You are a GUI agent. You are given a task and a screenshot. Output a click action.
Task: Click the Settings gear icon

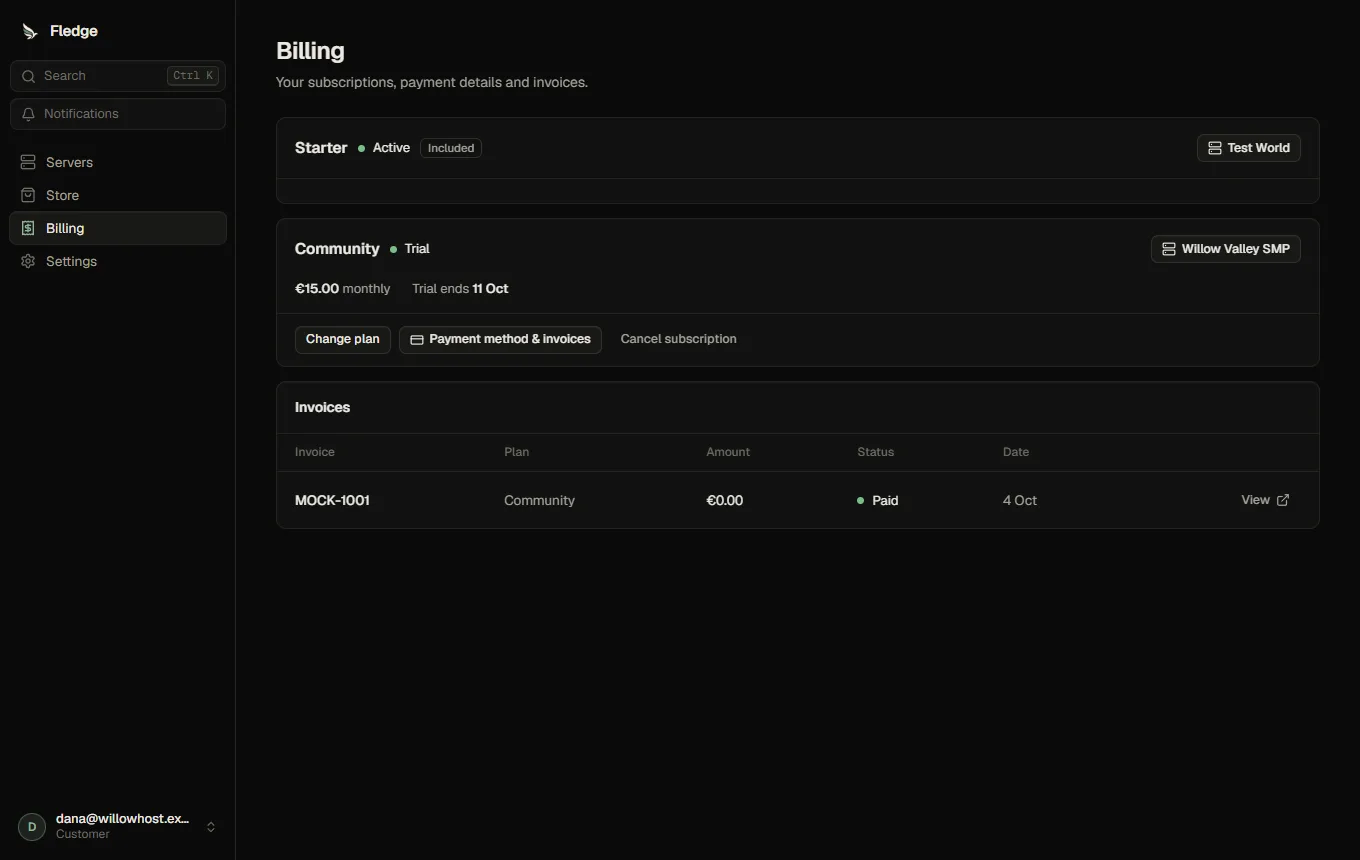click(x=28, y=261)
